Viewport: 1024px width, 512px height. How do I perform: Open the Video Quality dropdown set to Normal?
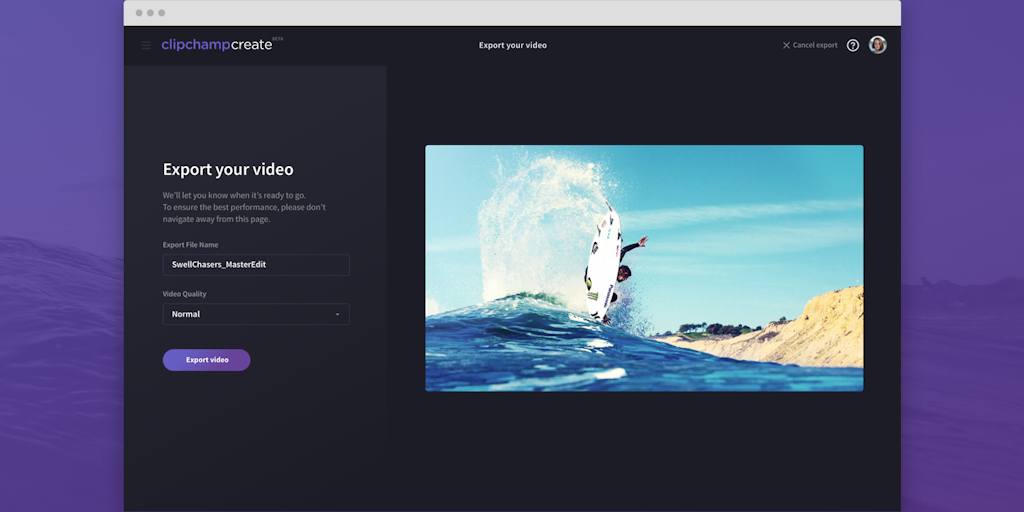256,314
